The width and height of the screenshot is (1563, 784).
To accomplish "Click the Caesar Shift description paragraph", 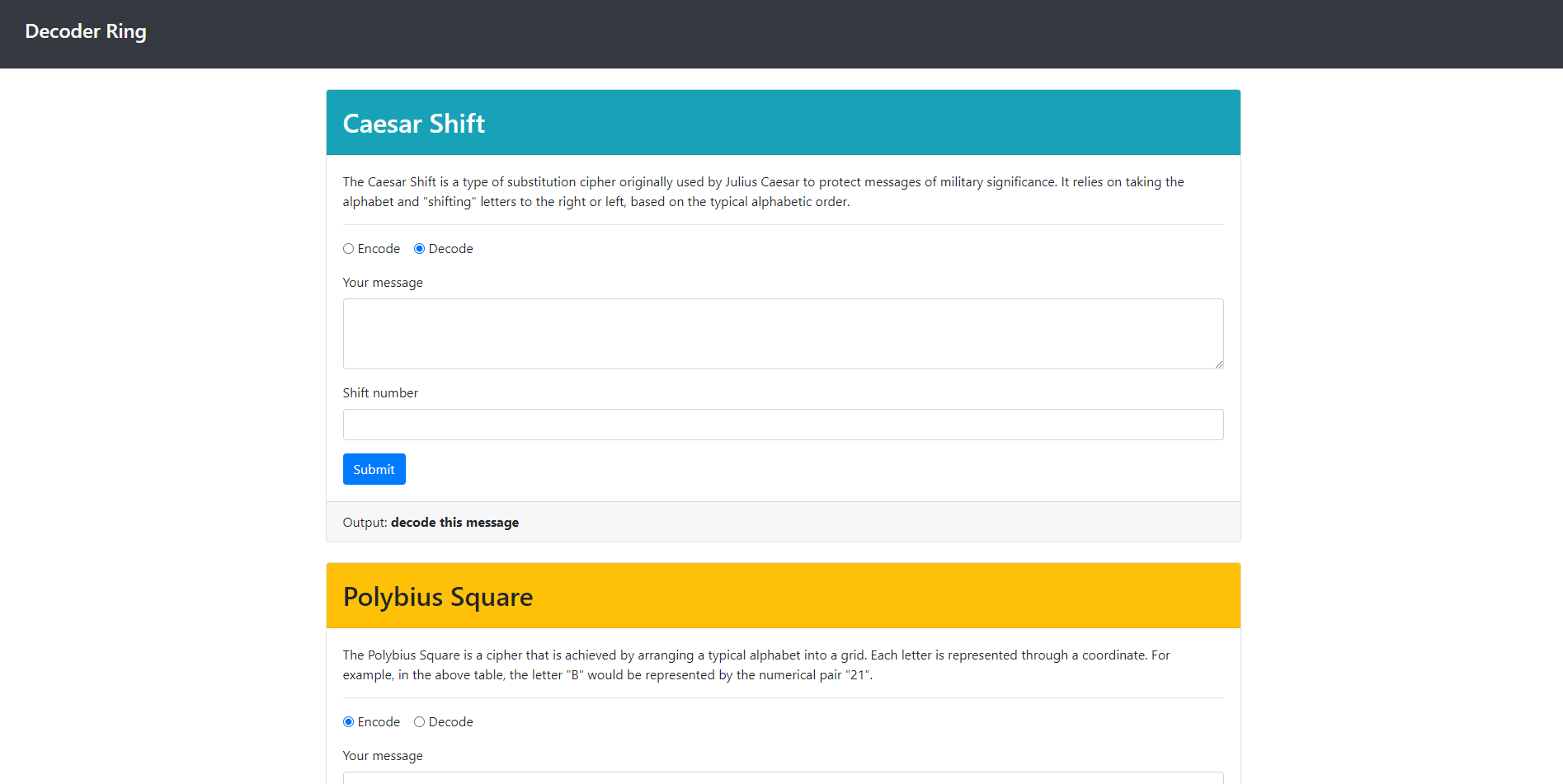I will (x=763, y=192).
